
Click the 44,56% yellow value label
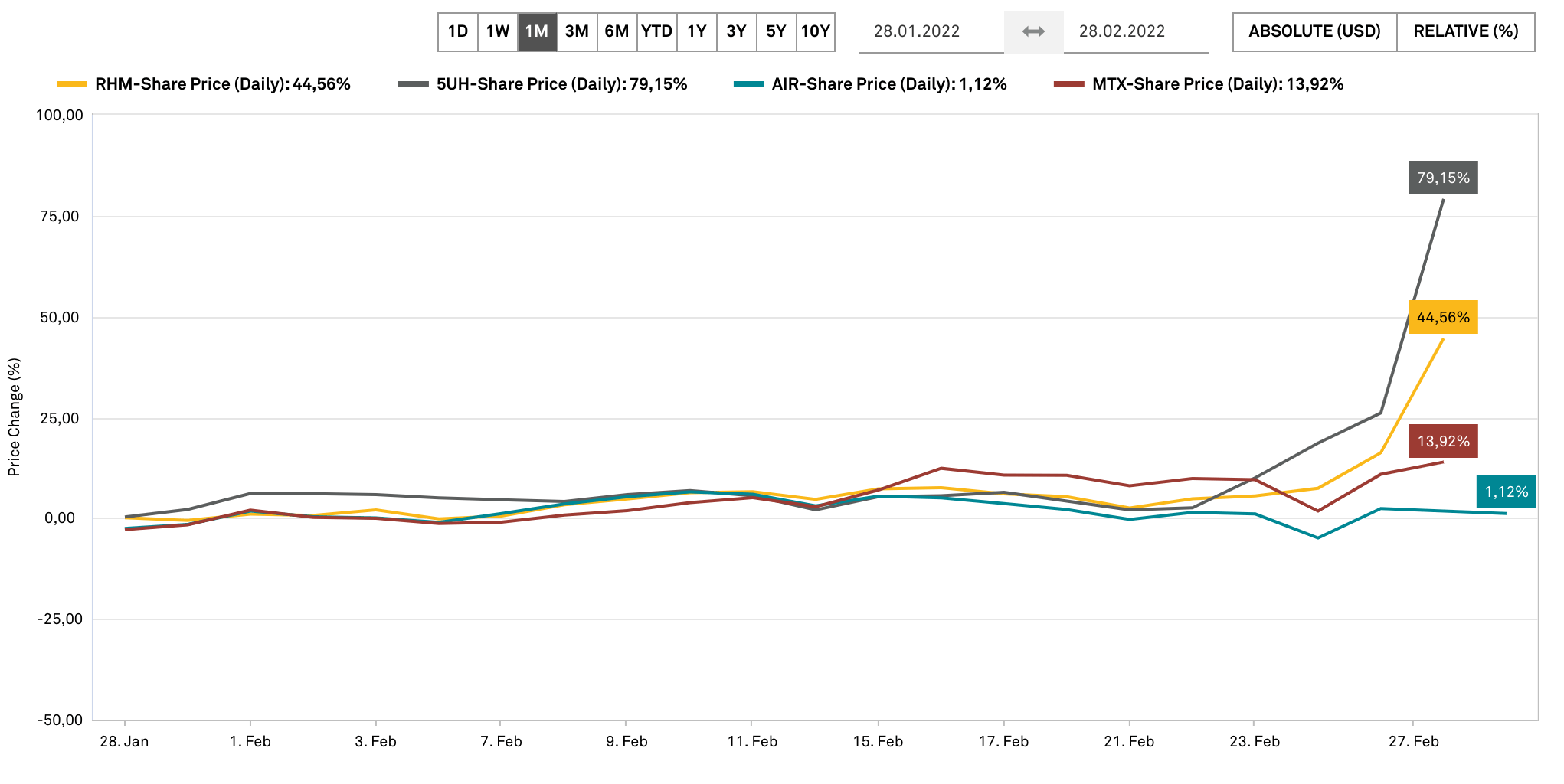(x=1443, y=317)
